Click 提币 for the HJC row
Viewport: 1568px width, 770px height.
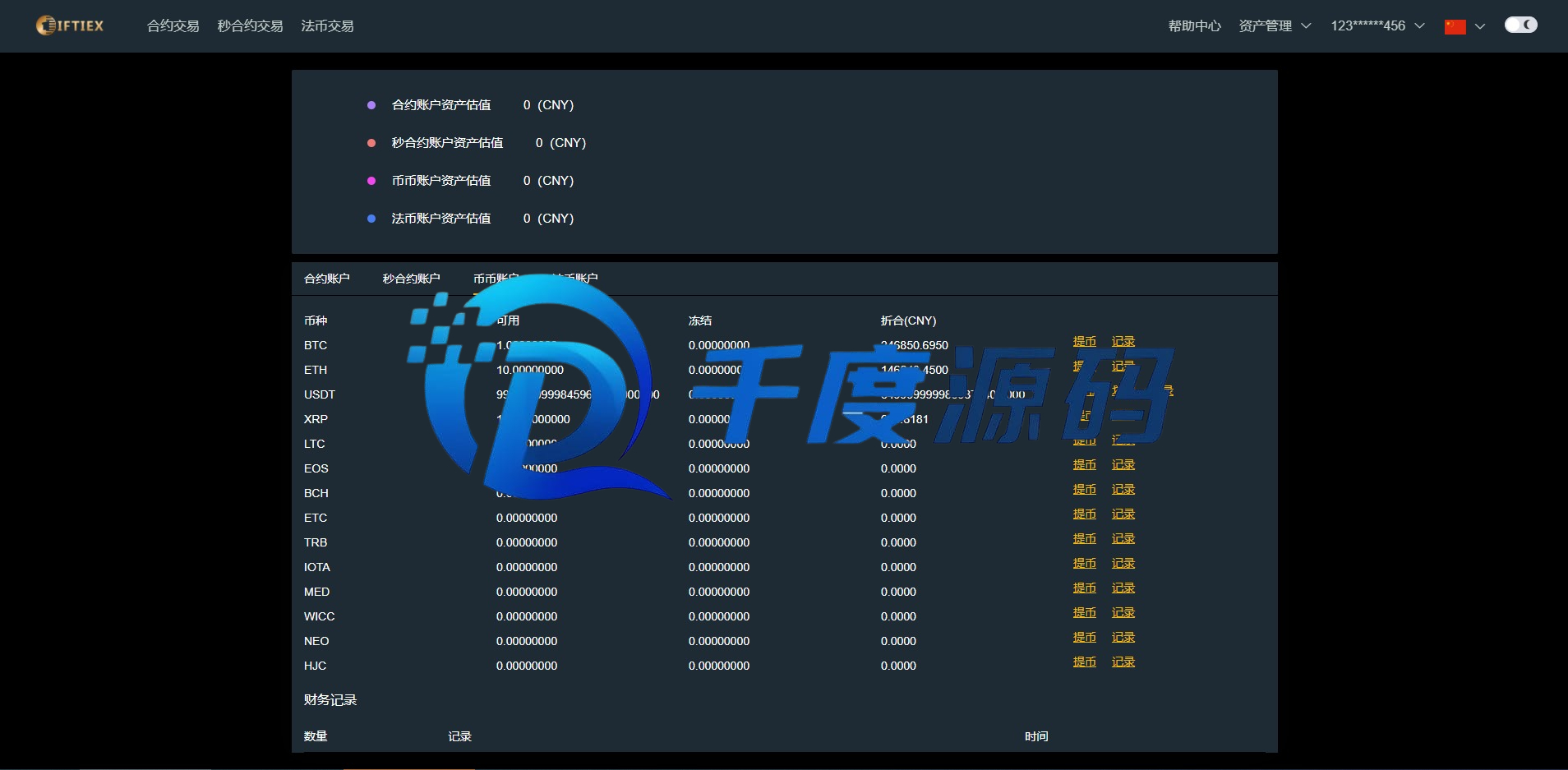coord(1084,662)
